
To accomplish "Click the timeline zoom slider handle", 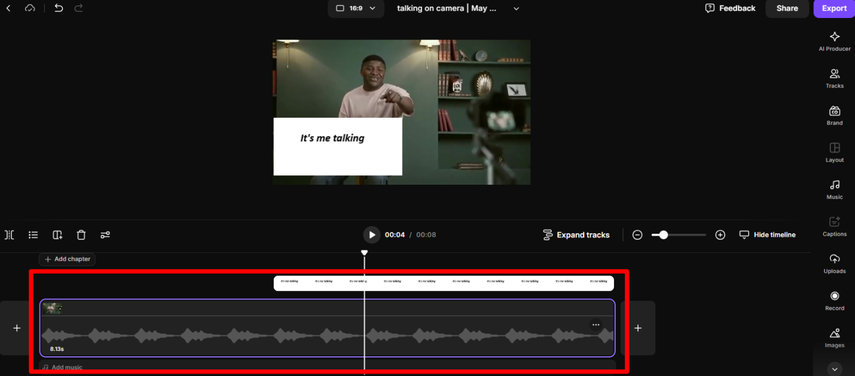I will coord(663,235).
